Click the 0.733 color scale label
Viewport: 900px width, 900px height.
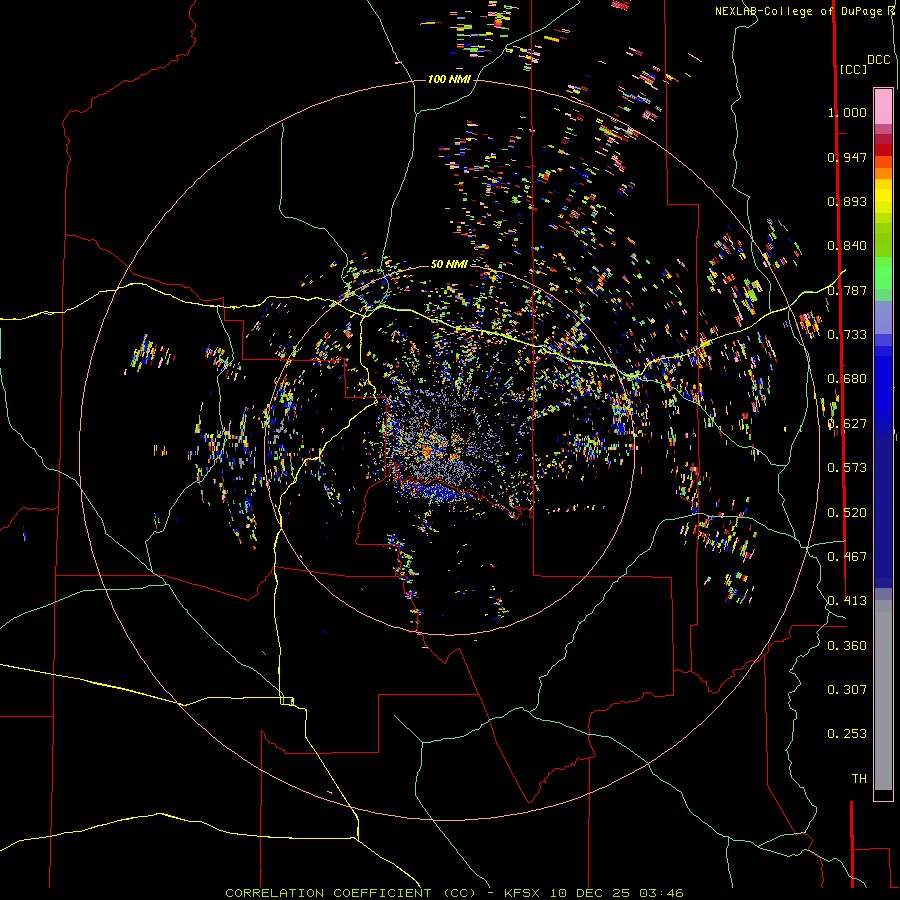tap(847, 335)
